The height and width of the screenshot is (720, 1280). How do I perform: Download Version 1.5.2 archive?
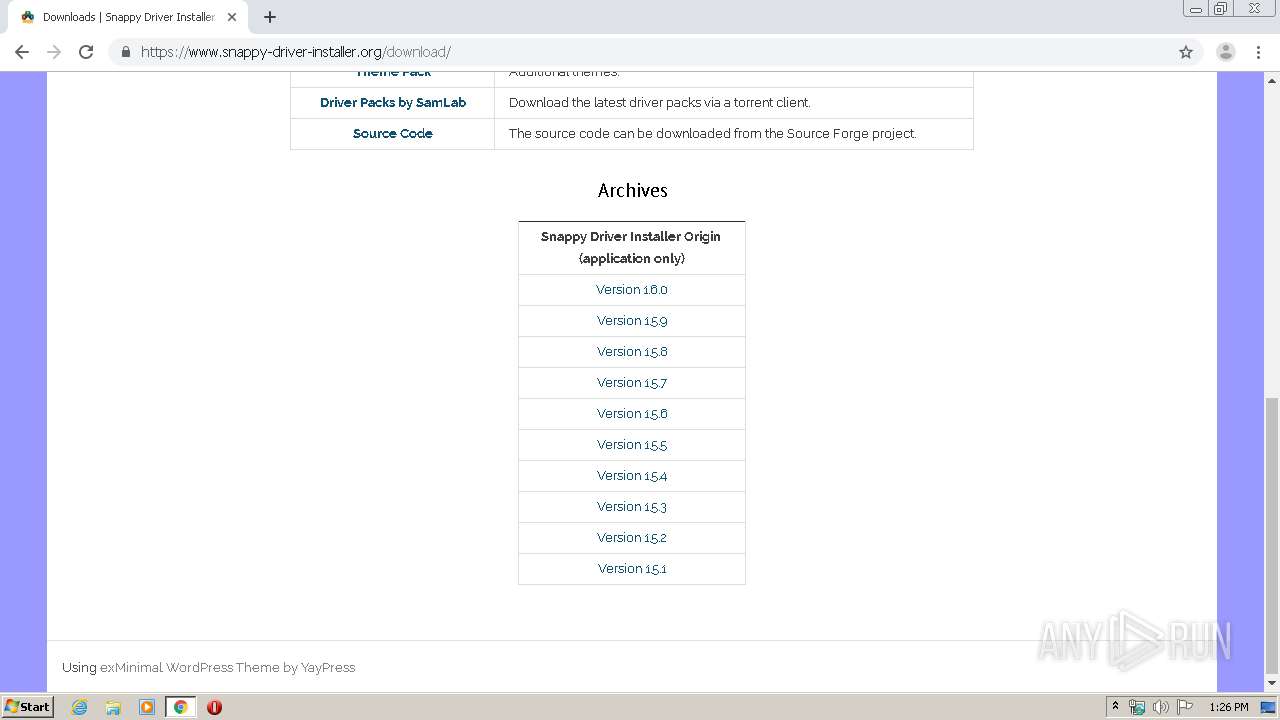632,537
